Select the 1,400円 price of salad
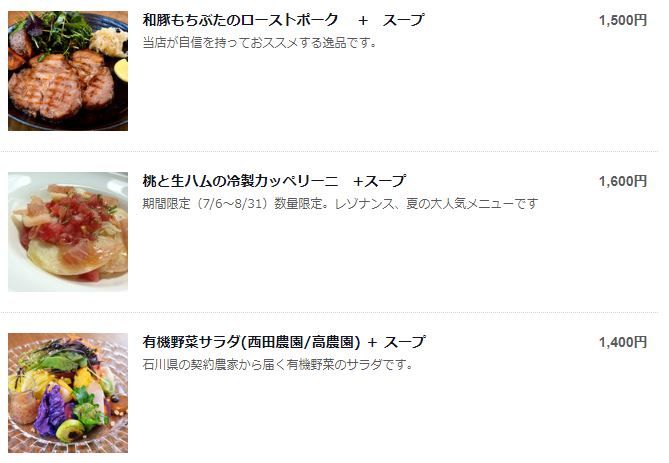Viewport: 669px width, 463px height. pyautogui.click(x=623, y=342)
